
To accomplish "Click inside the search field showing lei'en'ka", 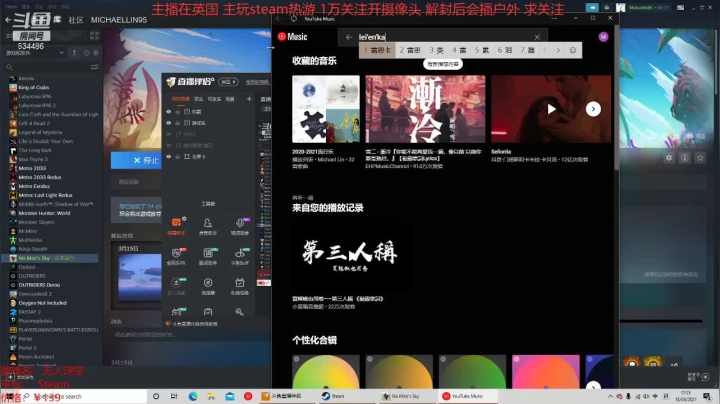I will coord(443,37).
